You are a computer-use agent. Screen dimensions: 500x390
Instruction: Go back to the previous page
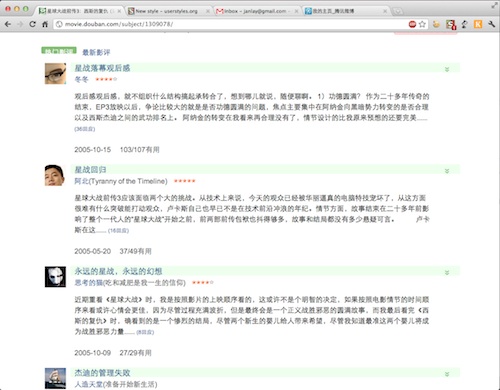click(8, 24)
